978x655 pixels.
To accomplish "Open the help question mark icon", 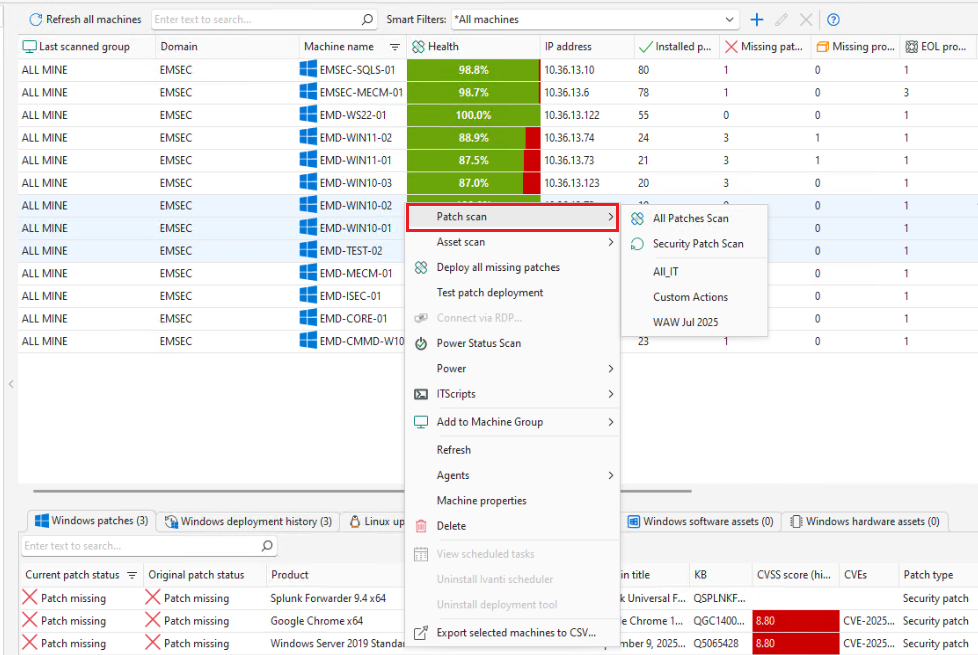I will click(x=833, y=19).
